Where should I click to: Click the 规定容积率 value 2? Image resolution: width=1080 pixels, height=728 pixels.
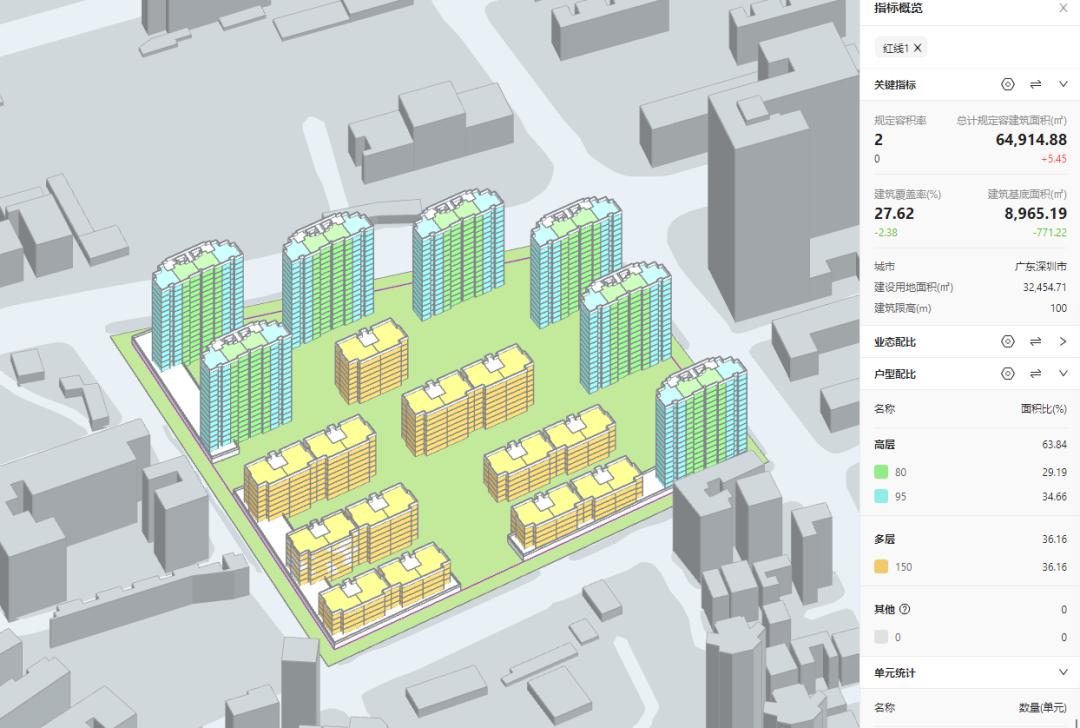[x=879, y=141]
